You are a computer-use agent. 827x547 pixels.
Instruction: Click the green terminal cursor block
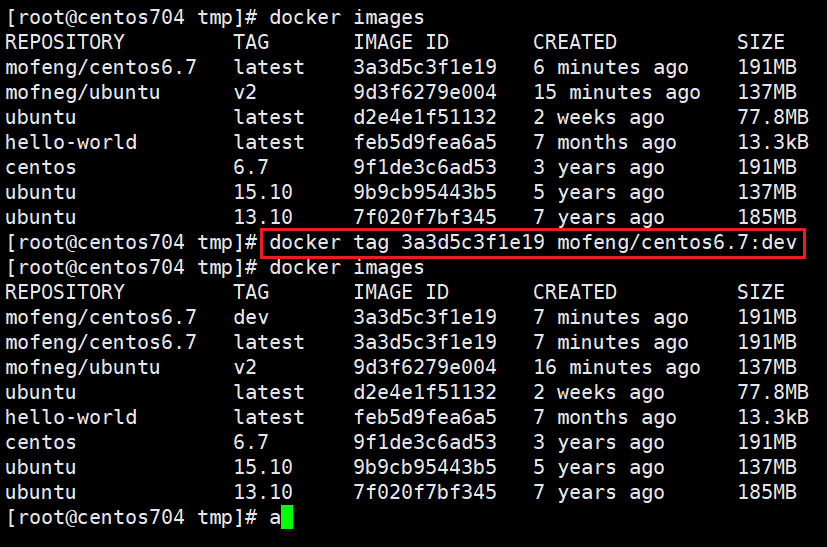click(287, 517)
